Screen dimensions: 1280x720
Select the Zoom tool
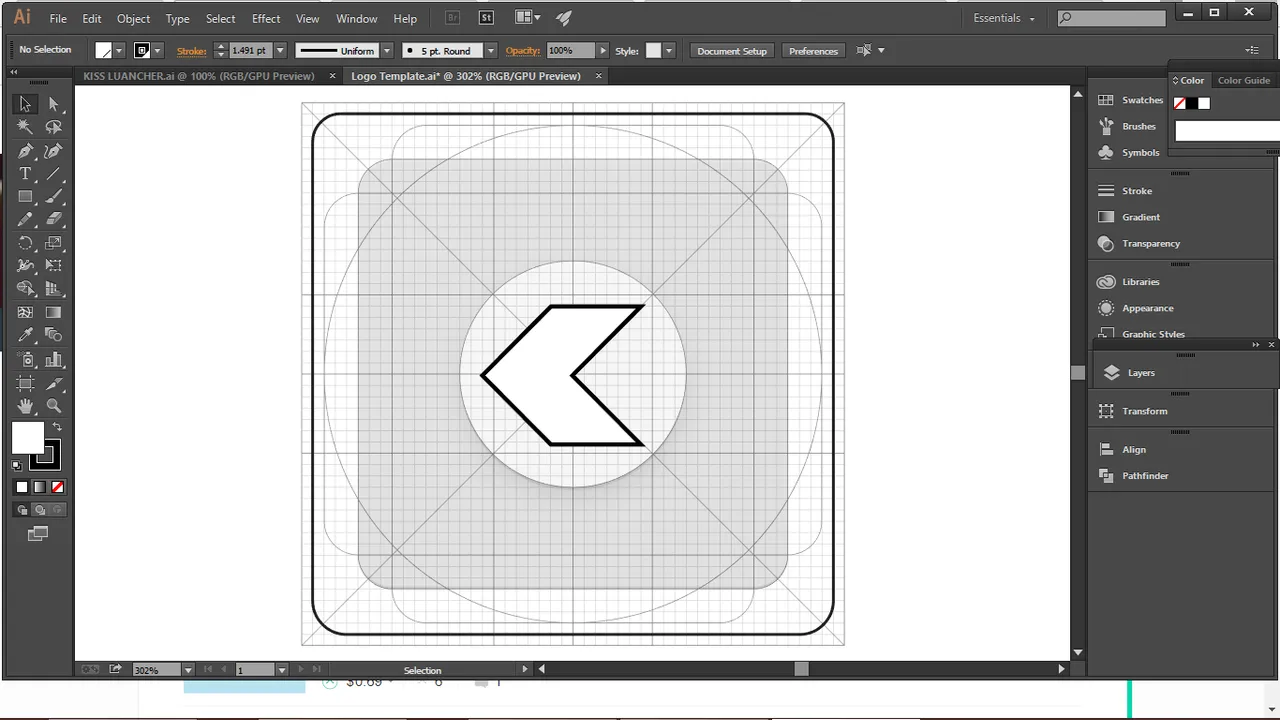54,406
